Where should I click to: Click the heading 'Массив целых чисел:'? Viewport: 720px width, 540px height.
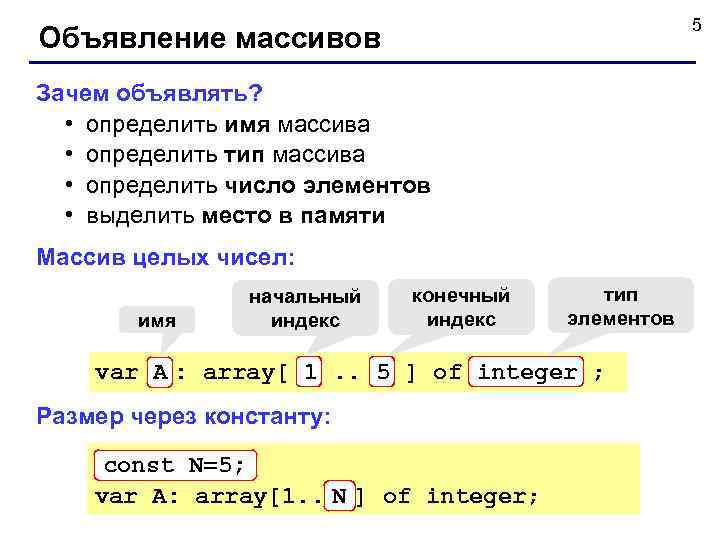coord(165,257)
